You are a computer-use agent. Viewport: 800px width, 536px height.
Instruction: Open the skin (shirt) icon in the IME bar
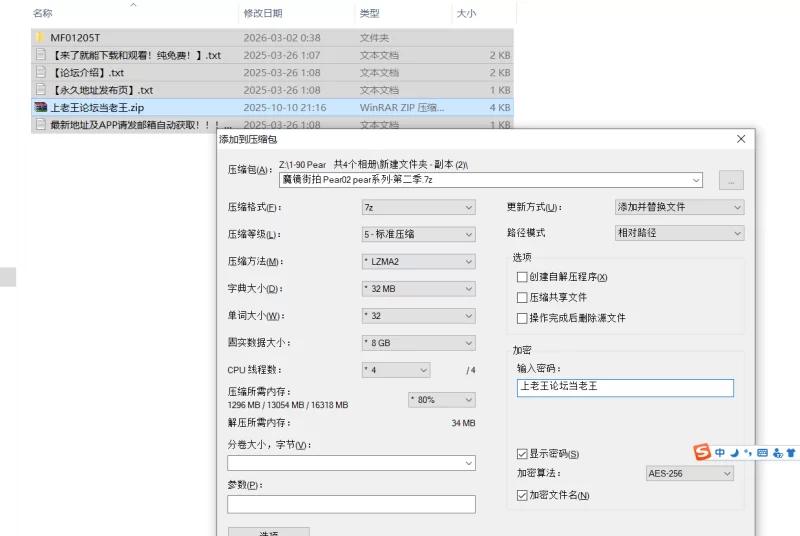[791, 452]
